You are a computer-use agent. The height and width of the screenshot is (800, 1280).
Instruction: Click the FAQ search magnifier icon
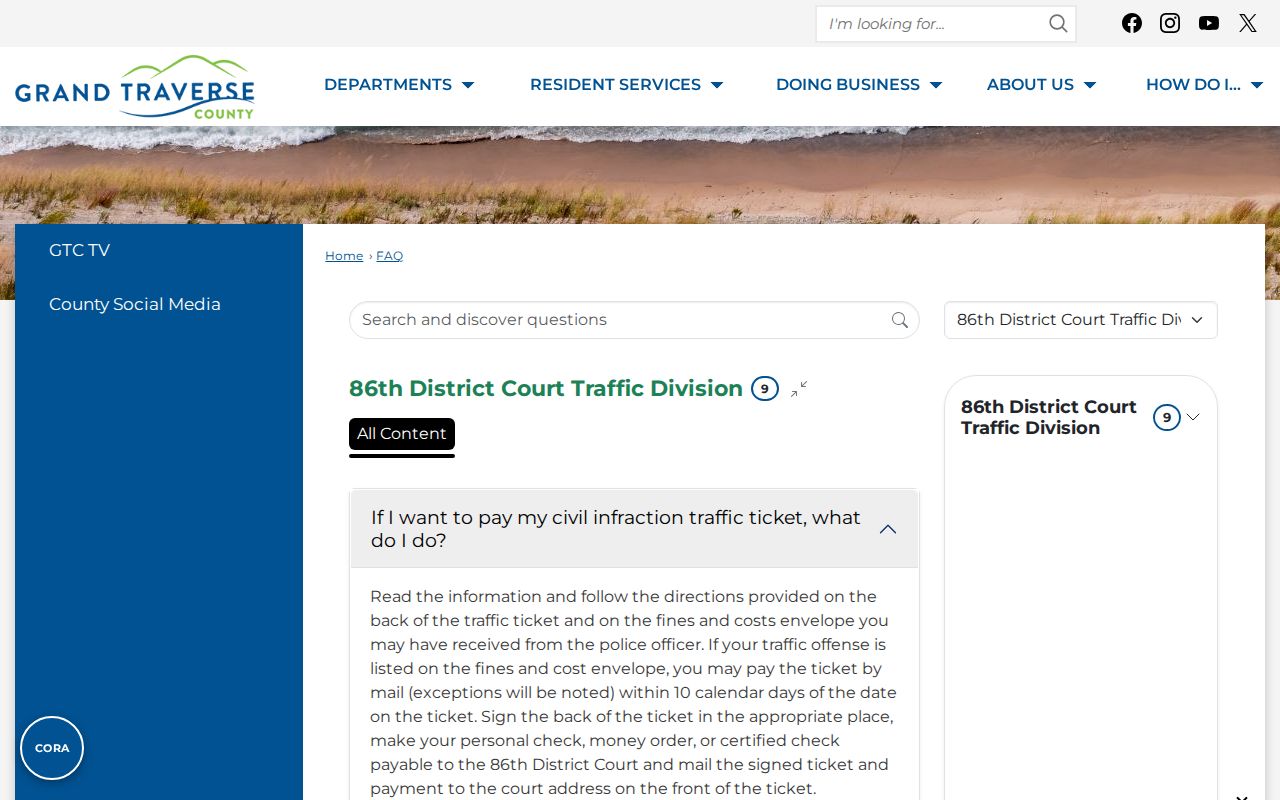[x=900, y=320]
